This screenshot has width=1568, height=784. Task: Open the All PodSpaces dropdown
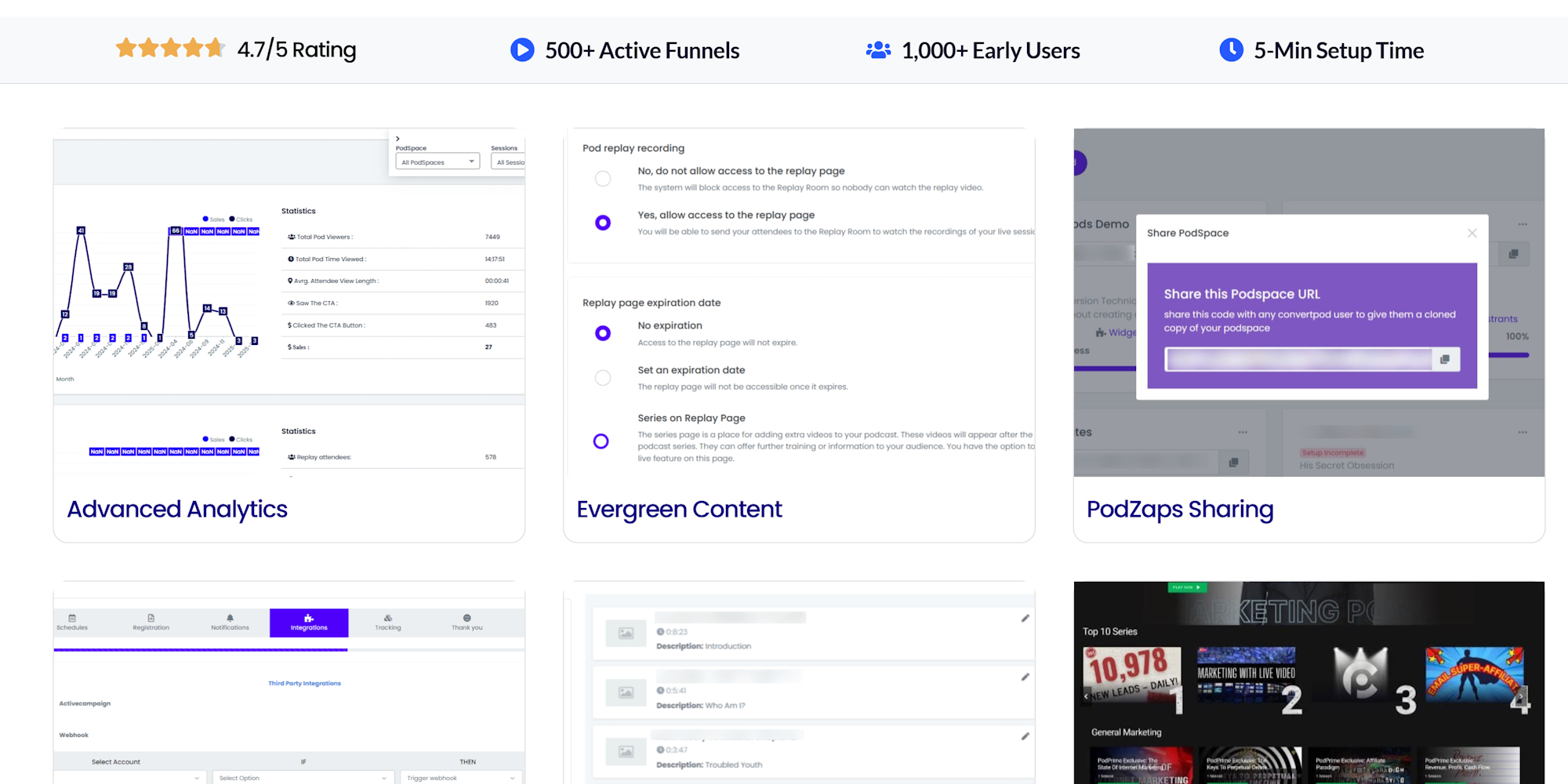pos(438,162)
